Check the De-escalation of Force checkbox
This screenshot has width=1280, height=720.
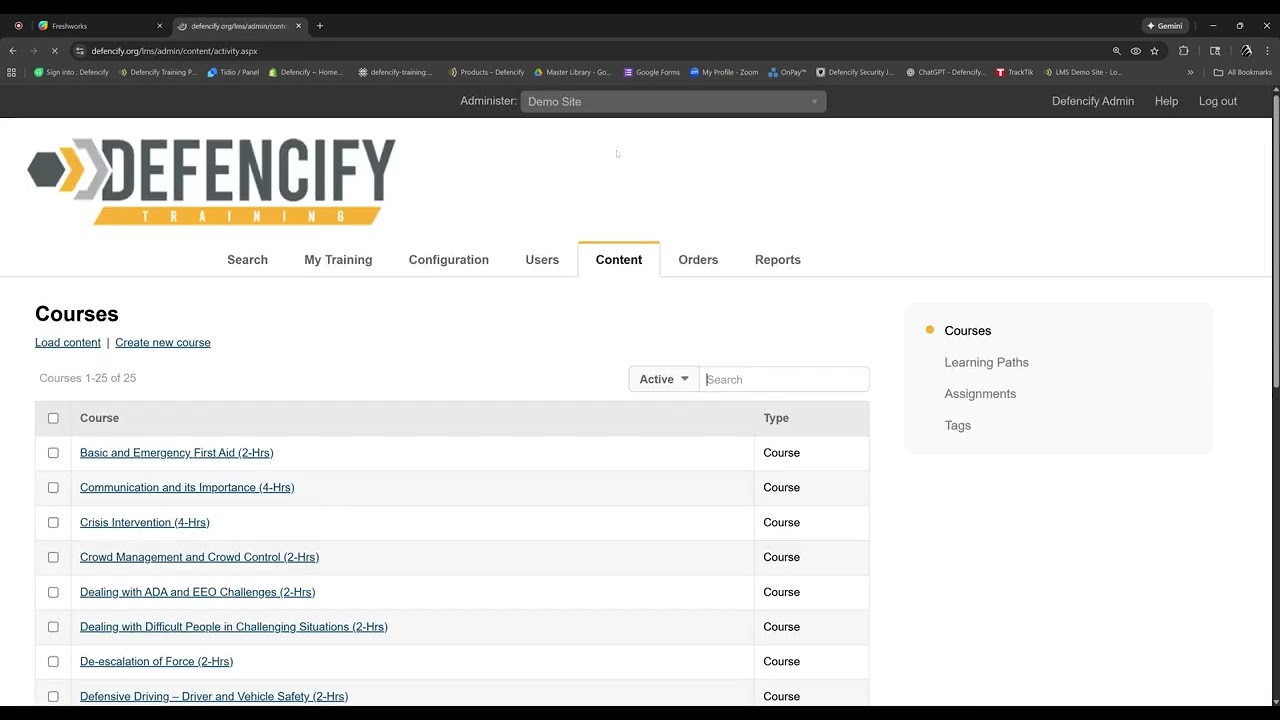coord(53,661)
